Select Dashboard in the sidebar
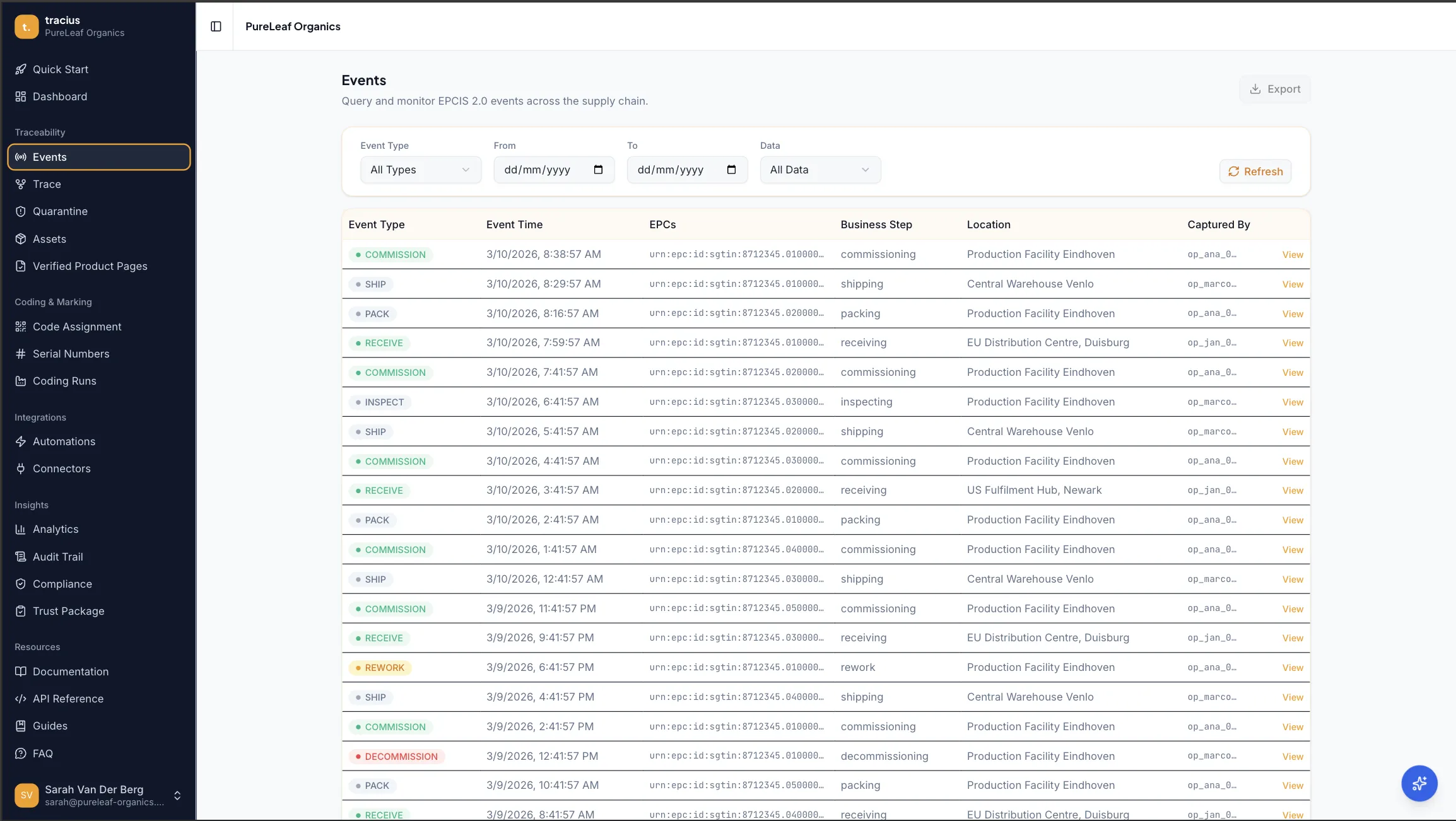This screenshot has height=821, width=1456. [59, 96]
